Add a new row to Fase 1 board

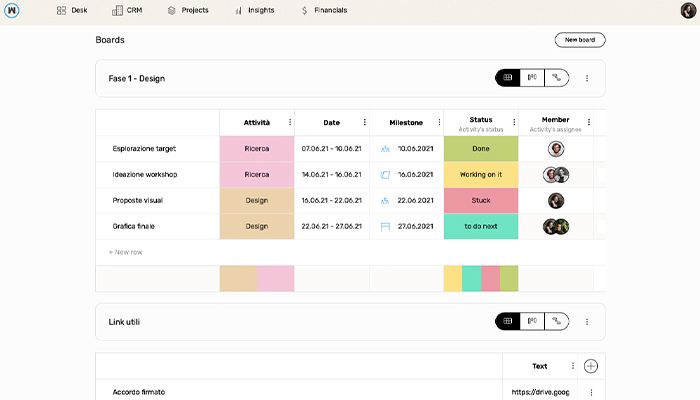[125, 252]
